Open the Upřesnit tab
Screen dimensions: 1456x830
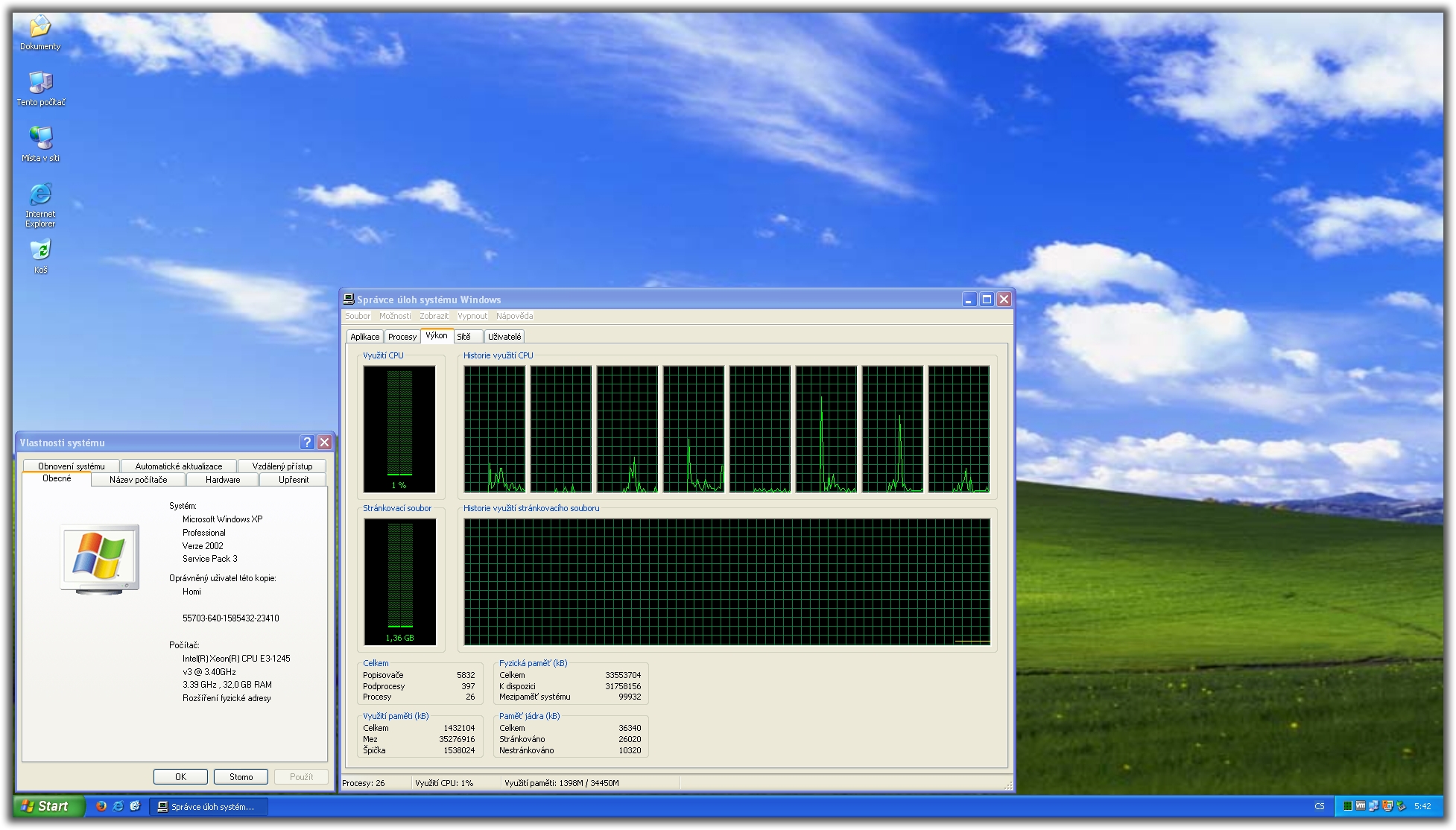pos(294,480)
